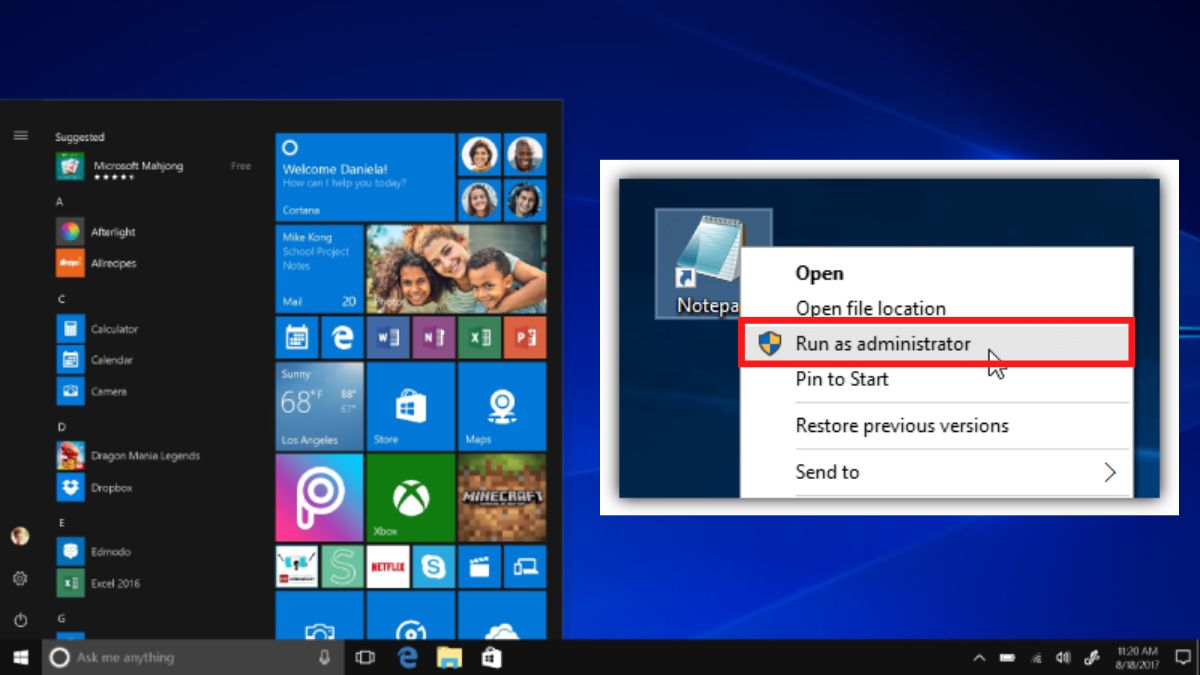
Task: Activate the Cortana microphone icon
Action: tap(324, 657)
